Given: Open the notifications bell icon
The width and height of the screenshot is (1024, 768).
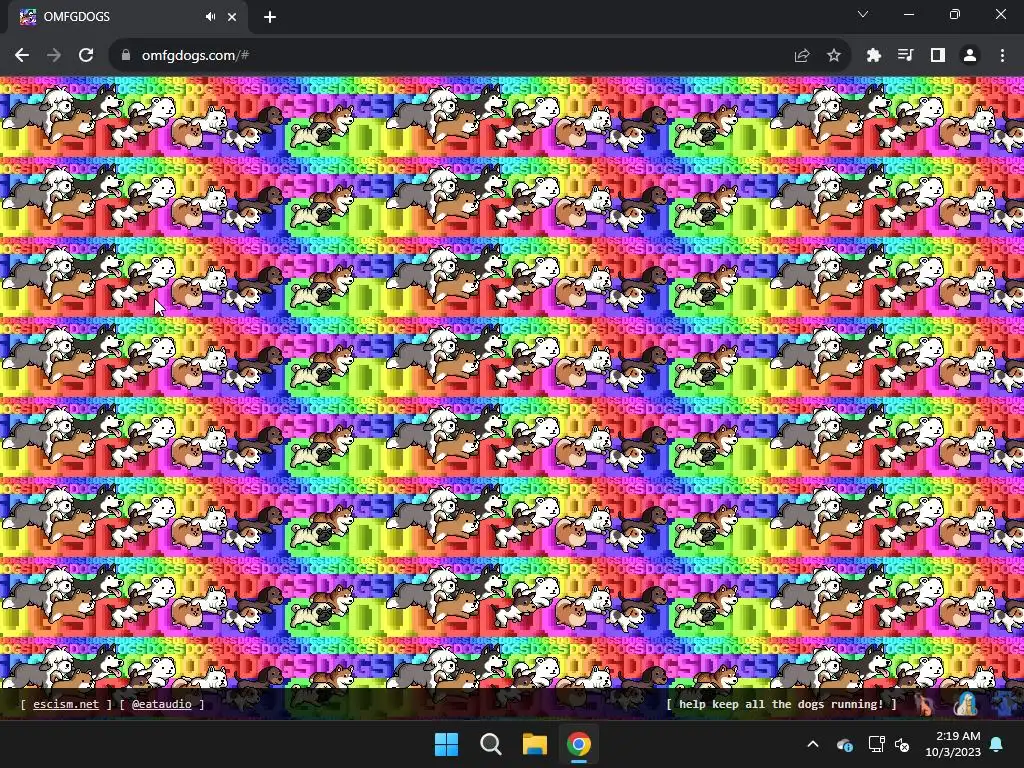Looking at the screenshot, I should tap(997, 744).
